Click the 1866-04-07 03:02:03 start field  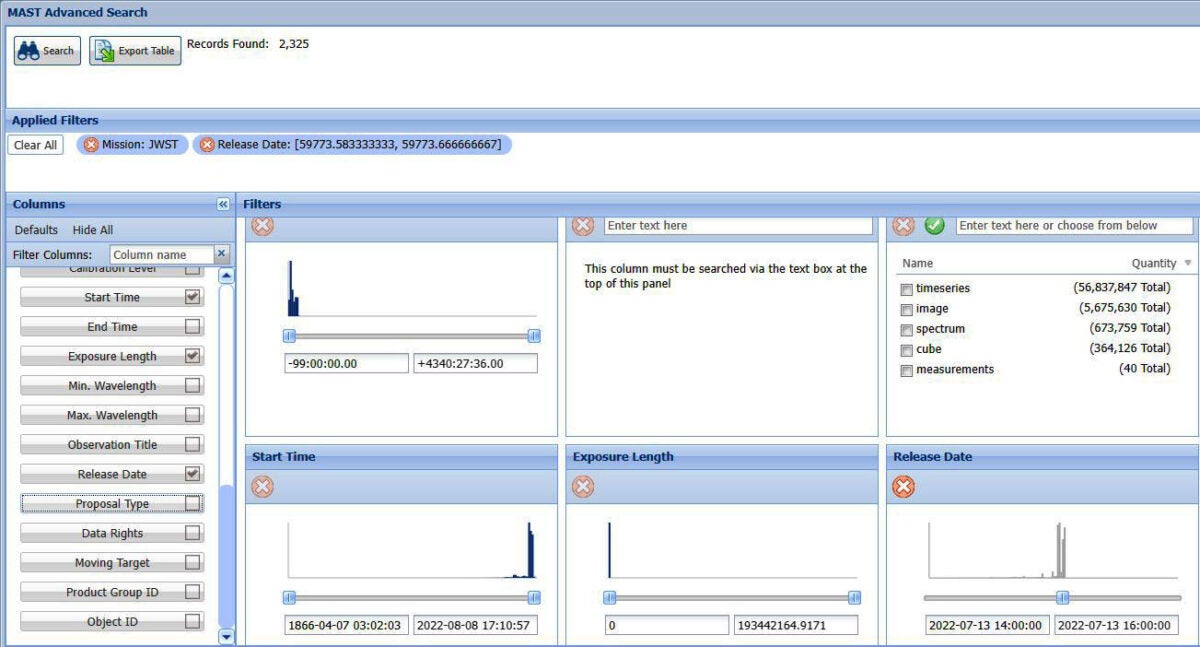click(346, 625)
